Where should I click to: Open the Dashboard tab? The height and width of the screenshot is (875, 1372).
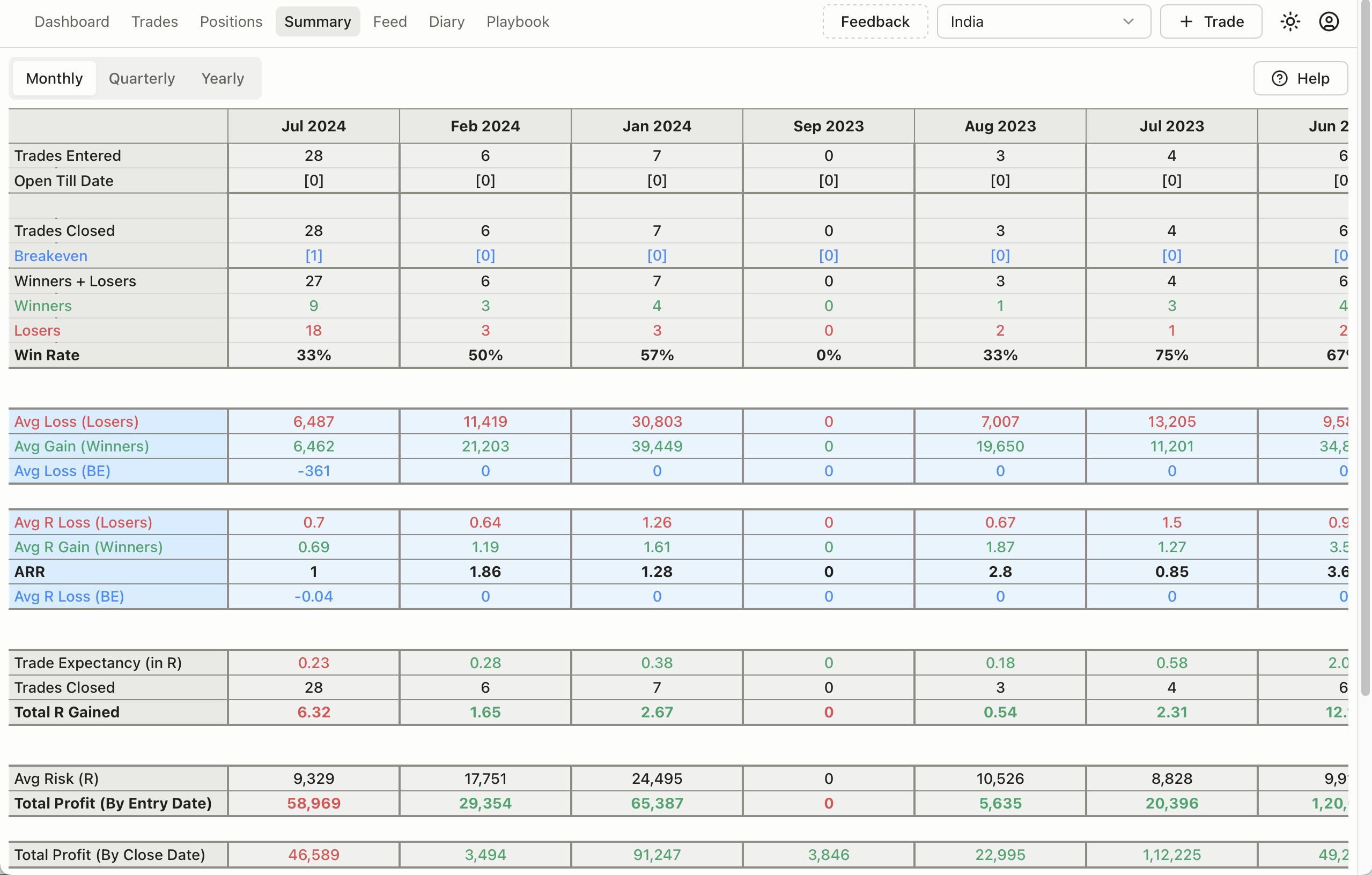tap(72, 21)
